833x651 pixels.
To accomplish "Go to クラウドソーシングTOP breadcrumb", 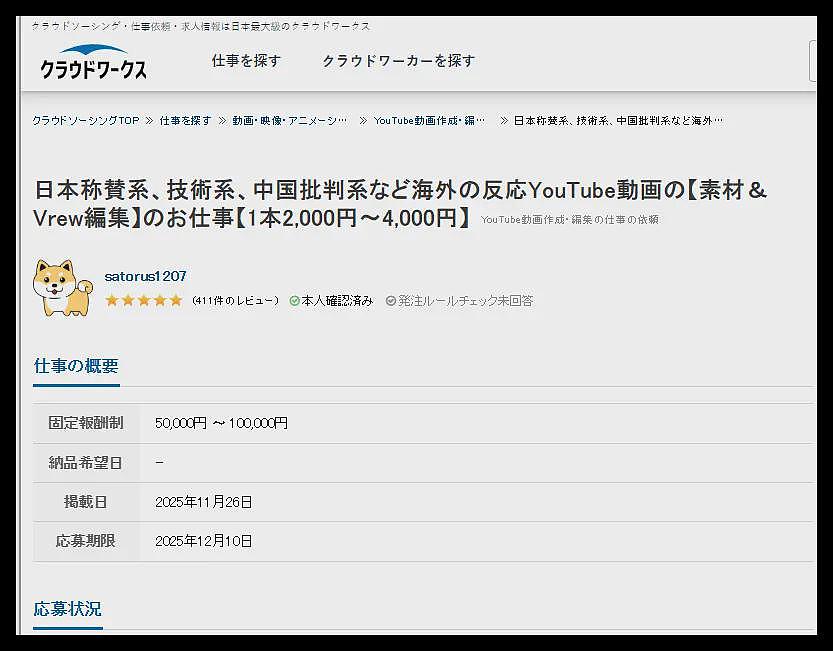I will (86, 121).
